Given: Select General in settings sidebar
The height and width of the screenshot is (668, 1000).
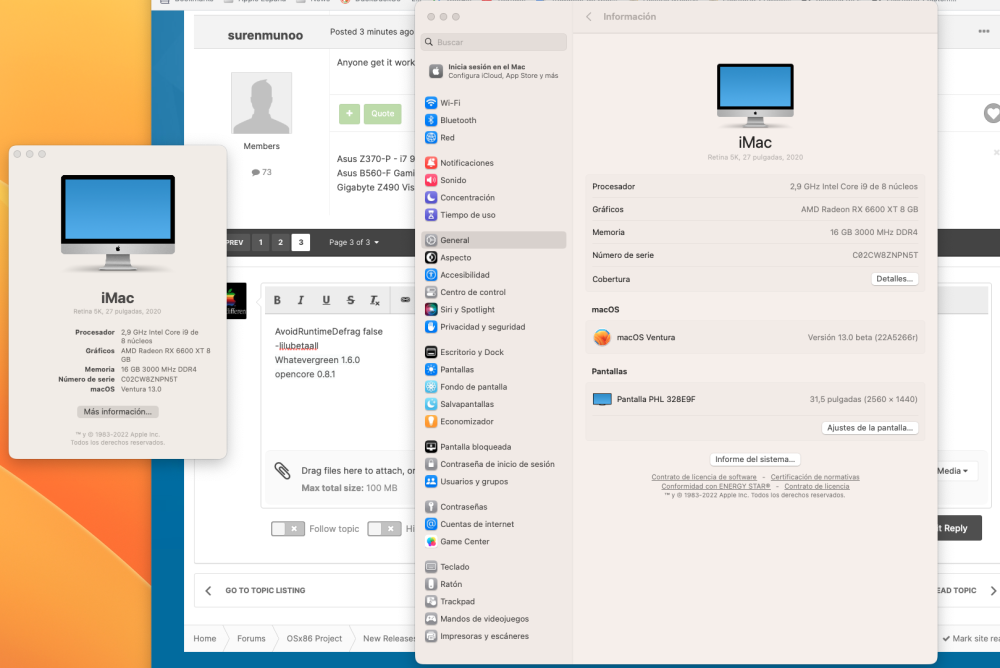Looking at the screenshot, I should pyautogui.click(x=494, y=240).
